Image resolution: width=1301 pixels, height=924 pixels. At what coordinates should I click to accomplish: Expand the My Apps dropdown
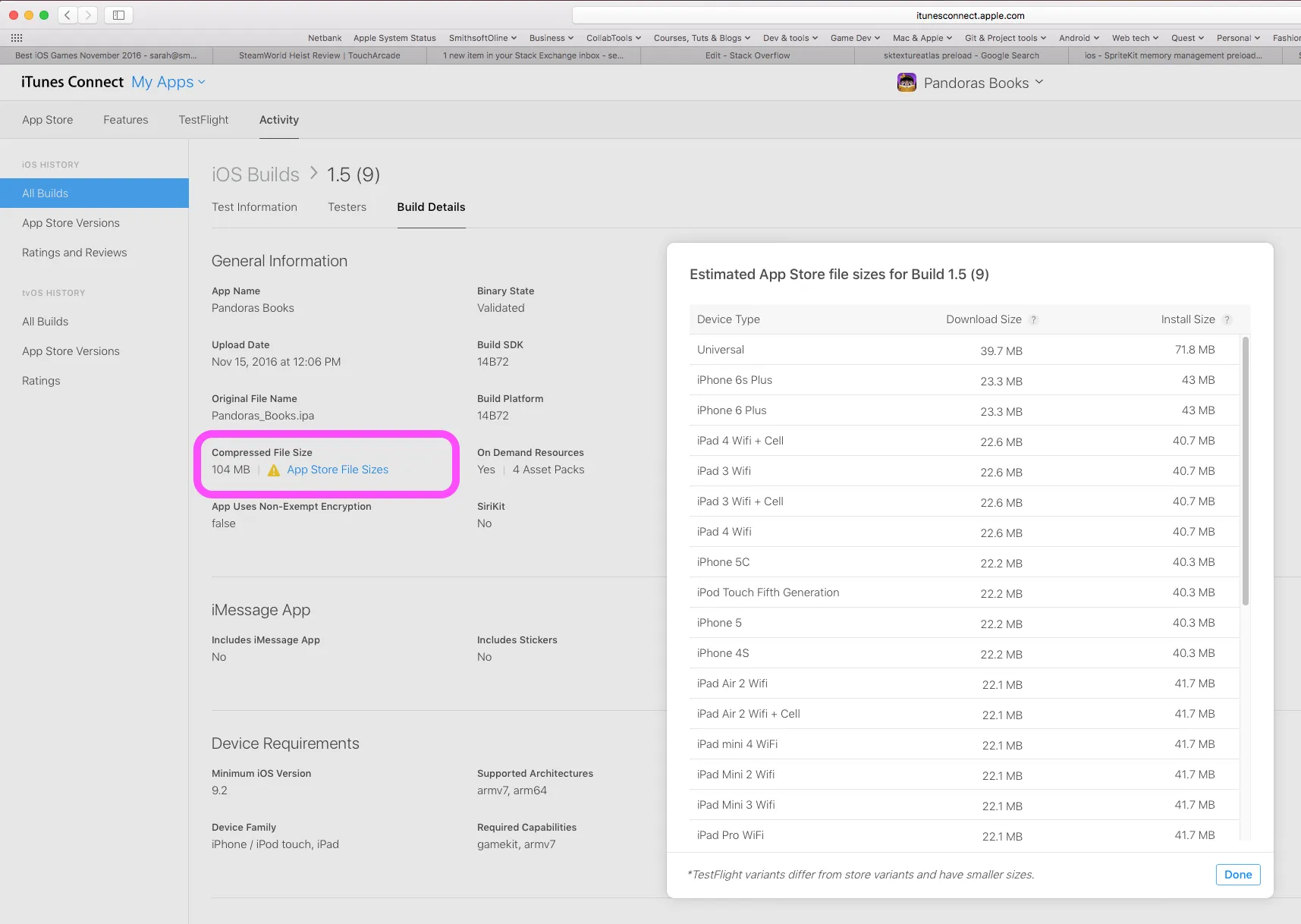click(x=168, y=82)
